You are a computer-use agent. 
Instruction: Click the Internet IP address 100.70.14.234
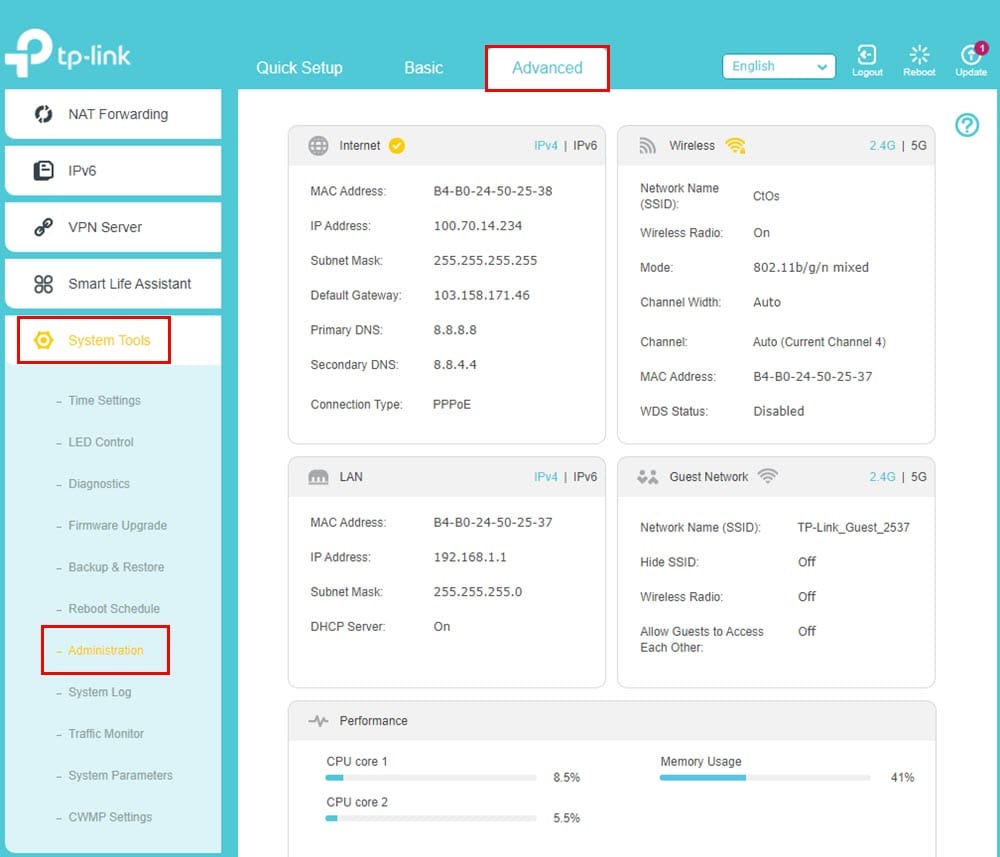[478, 226]
